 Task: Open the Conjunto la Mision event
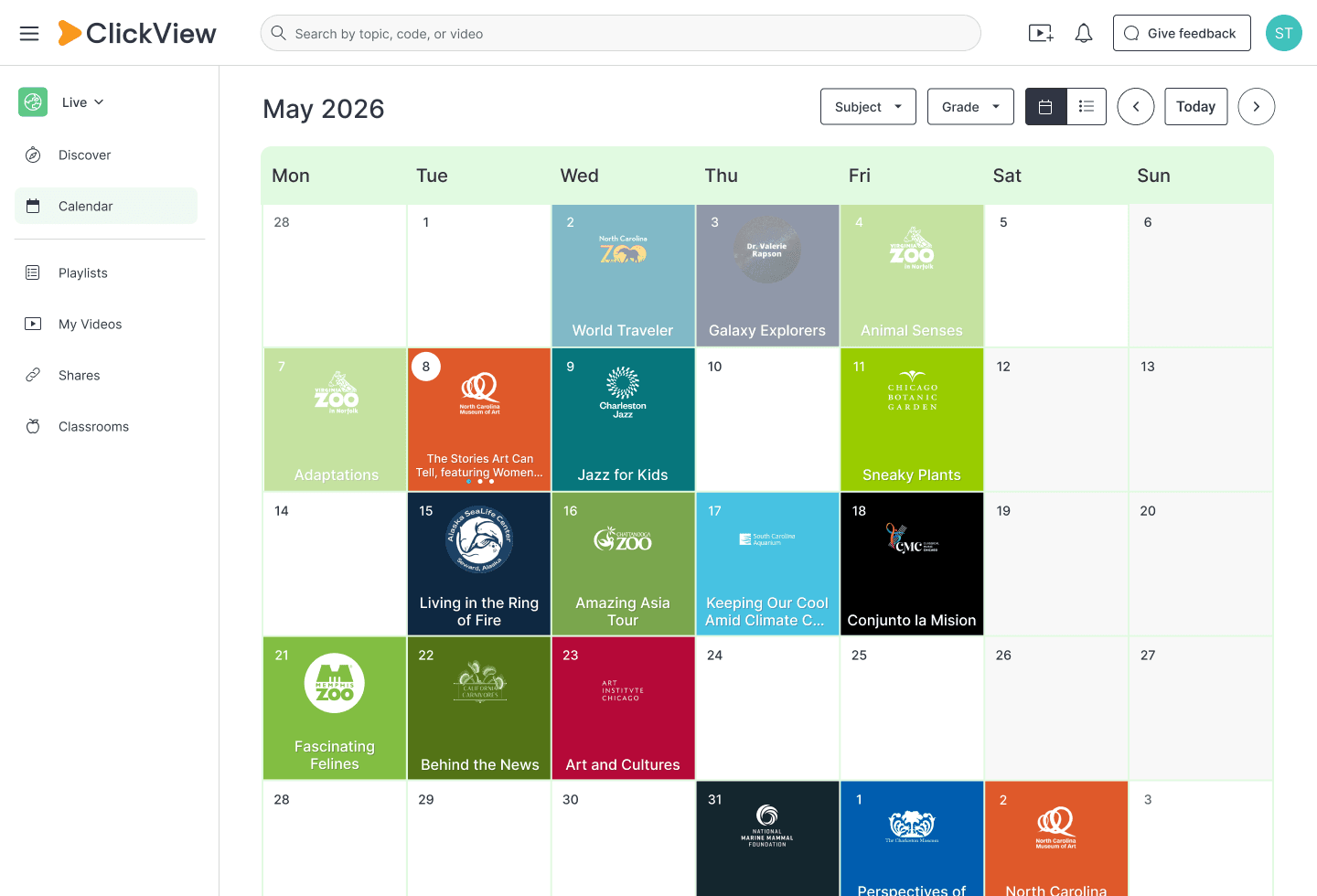point(912,564)
